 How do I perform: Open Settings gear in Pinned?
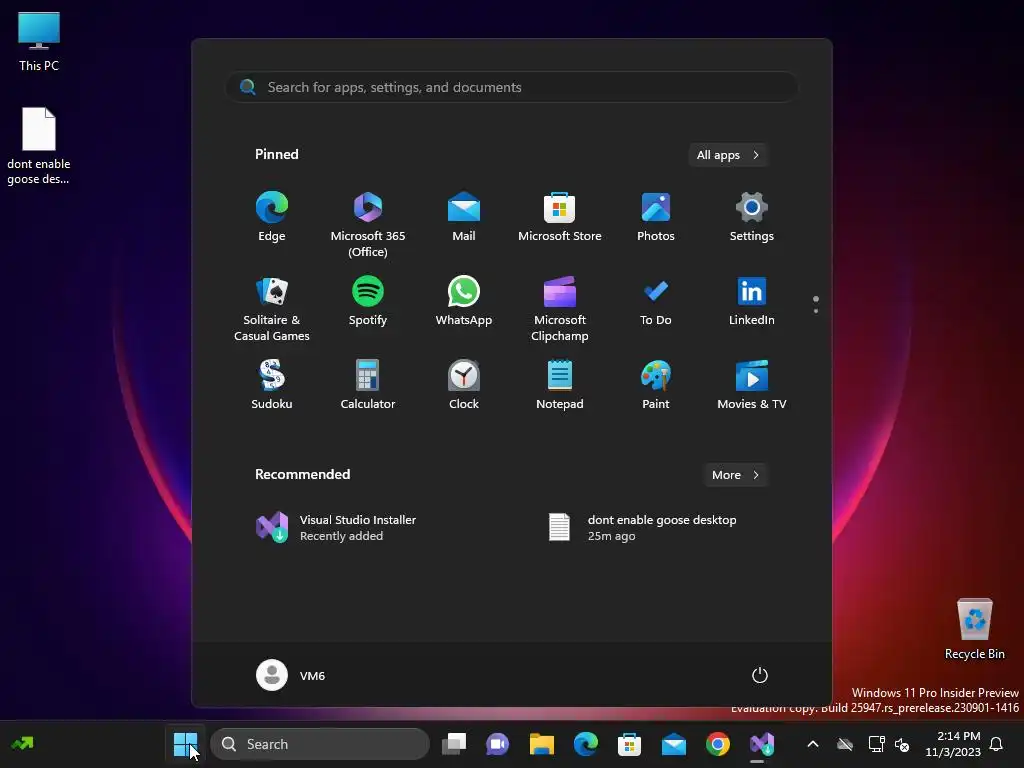(x=752, y=217)
